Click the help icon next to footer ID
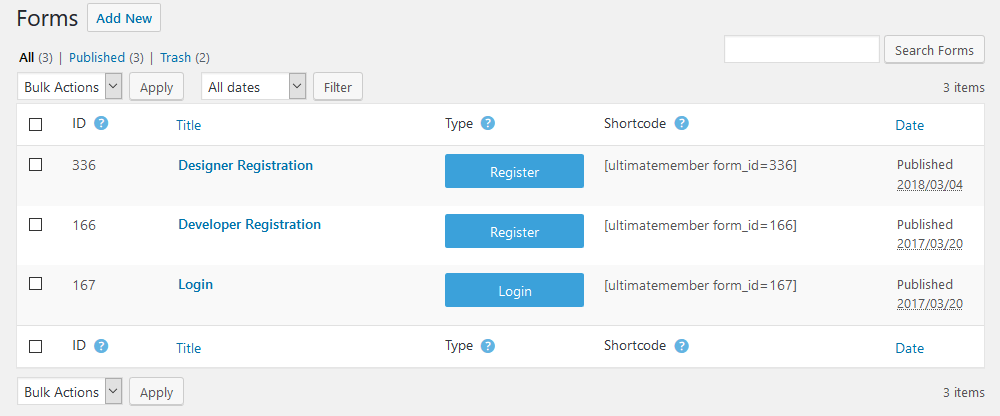The image size is (1000, 416). [101, 346]
